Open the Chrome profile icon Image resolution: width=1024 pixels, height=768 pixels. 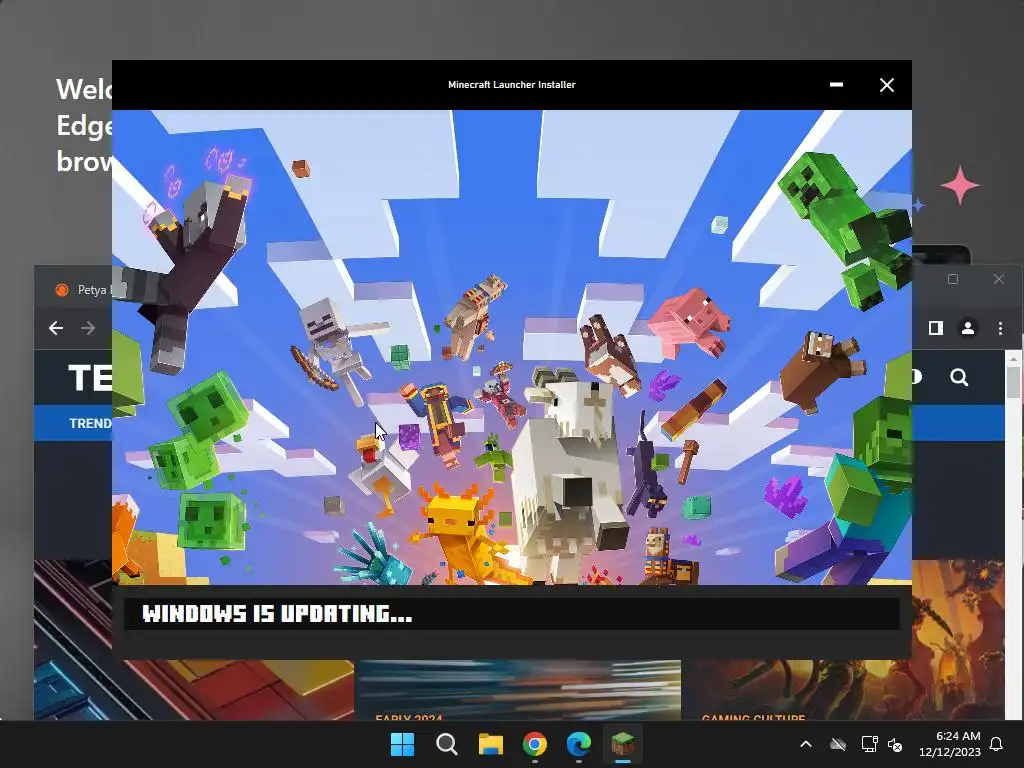coord(968,328)
